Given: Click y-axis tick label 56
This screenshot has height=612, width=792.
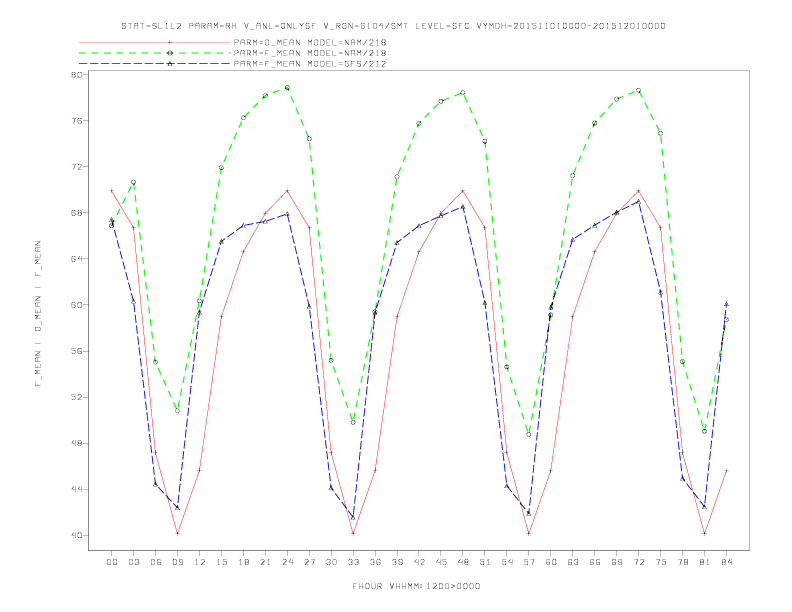Looking at the screenshot, I should tap(77, 351).
